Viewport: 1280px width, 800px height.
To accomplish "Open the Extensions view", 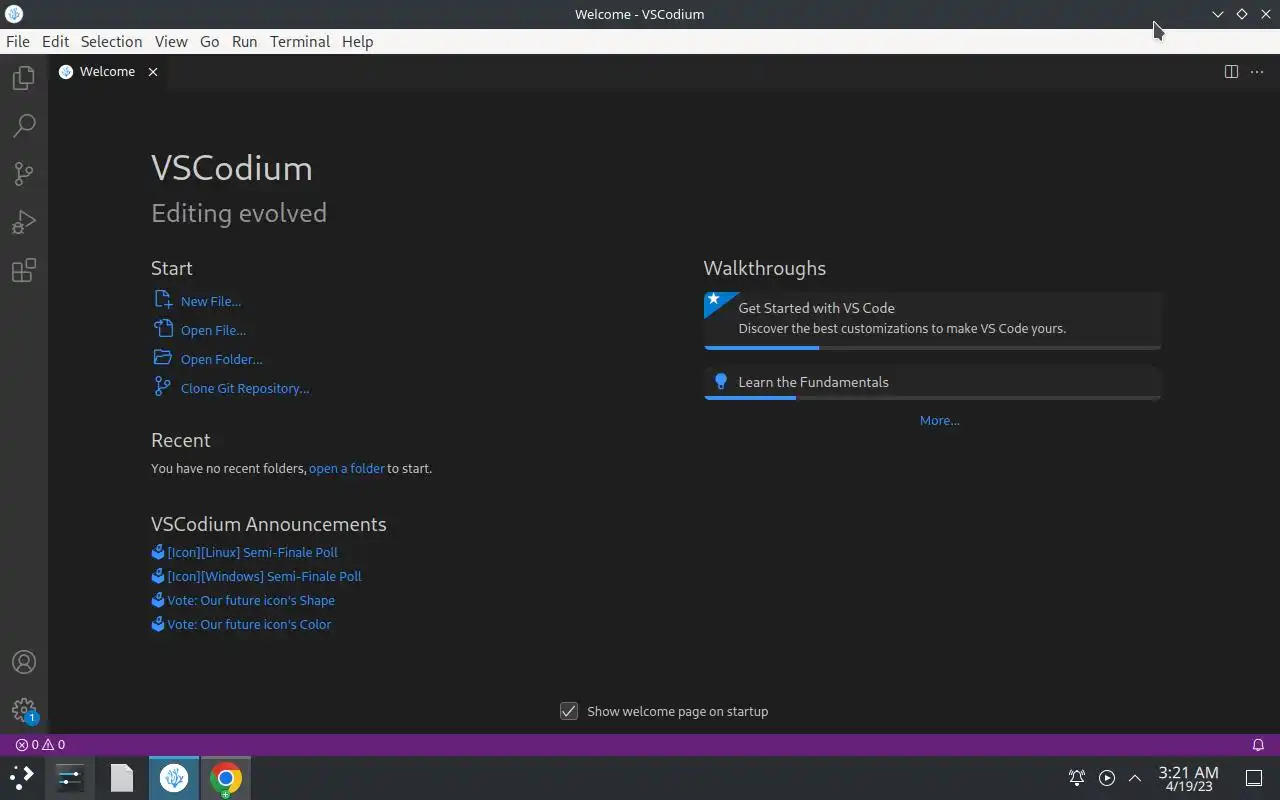I will point(24,270).
